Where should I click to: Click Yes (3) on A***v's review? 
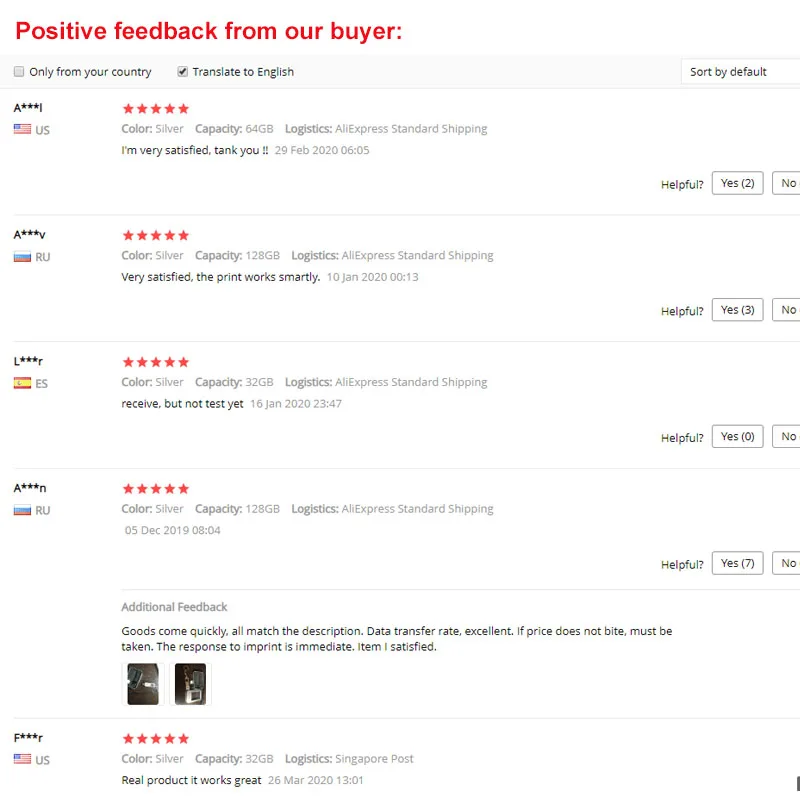click(x=737, y=310)
